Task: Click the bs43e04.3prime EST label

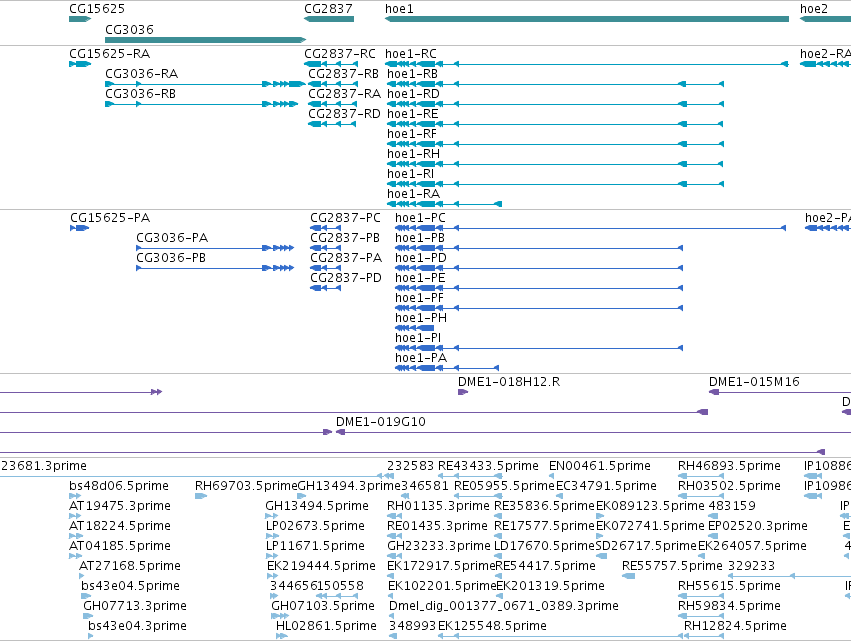Action: coord(137,626)
